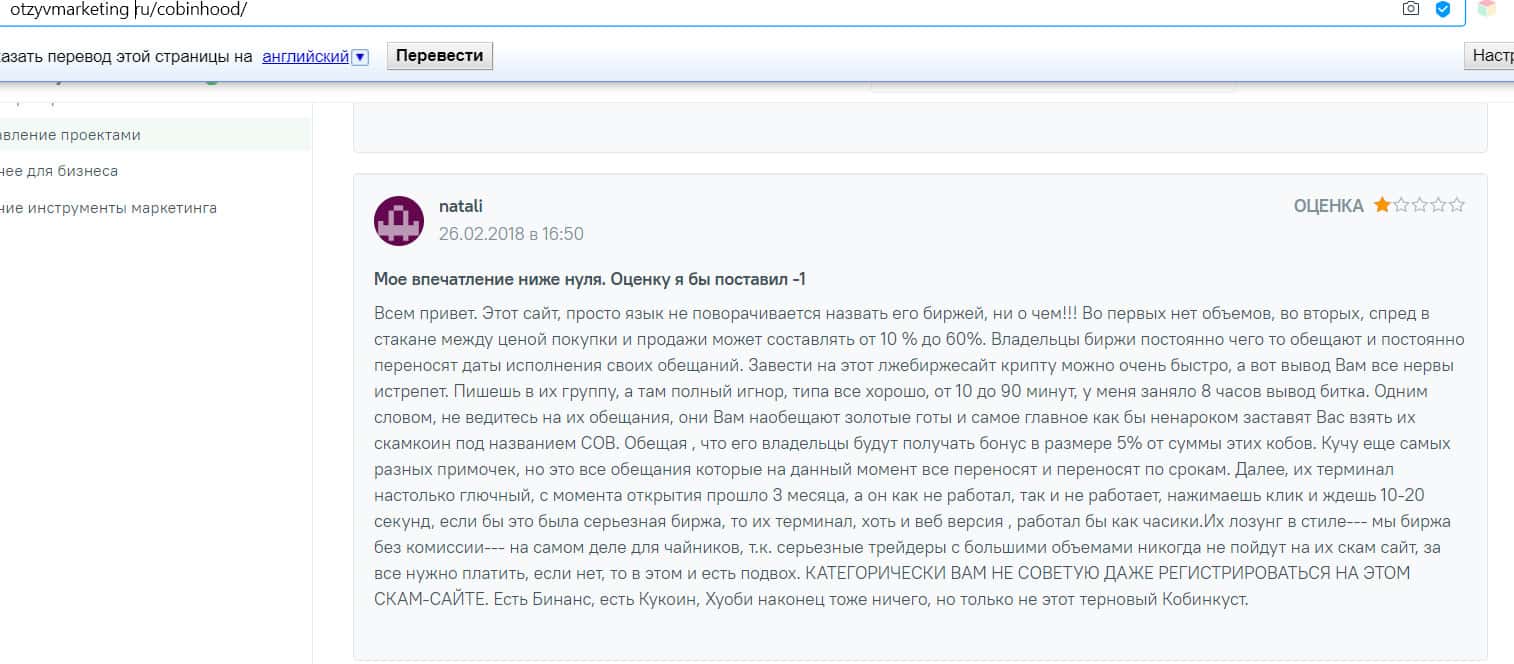Click the address bar URL field
1514x664 pixels.
tap(600, 10)
